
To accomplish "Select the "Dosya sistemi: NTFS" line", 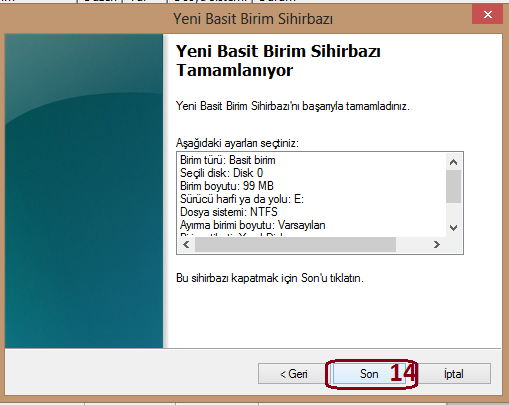I will point(229,212).
